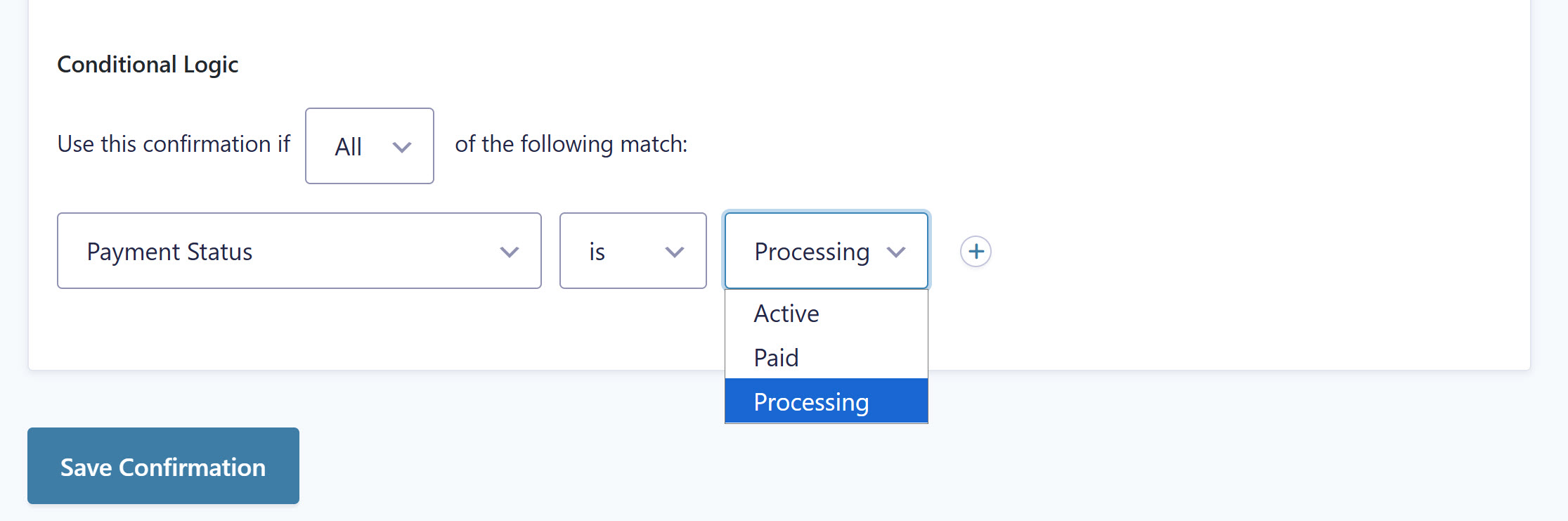Click the Payment Status chevron arrow
The height and width of the screenshot is (521, 1568).
[x=509, y=252]
